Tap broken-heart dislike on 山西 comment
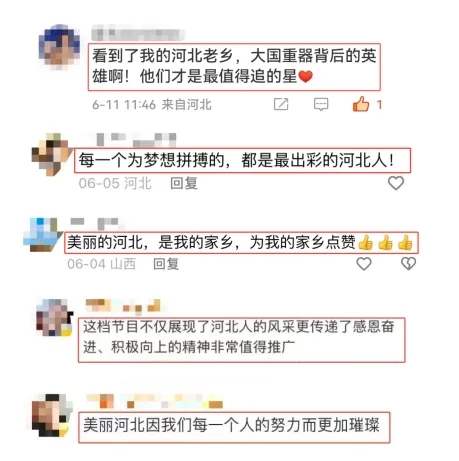 (x=408, y=264)
